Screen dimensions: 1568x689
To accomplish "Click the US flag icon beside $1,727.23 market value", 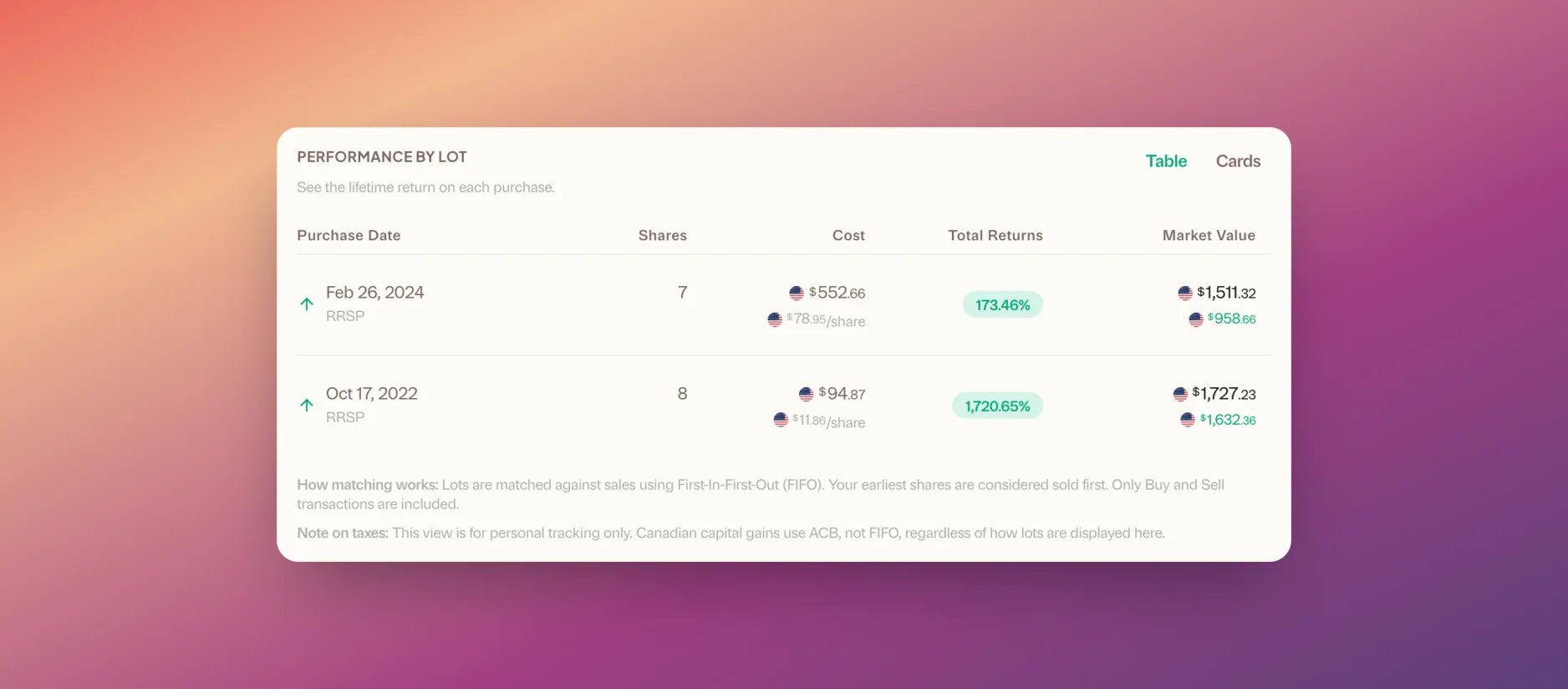I will [x=1180, y=394].
